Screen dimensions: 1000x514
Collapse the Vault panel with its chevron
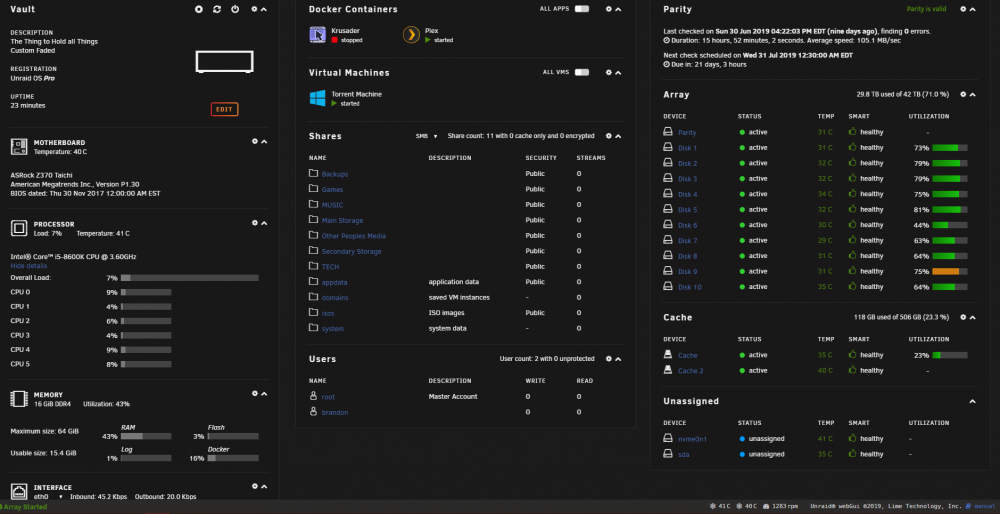264,10
